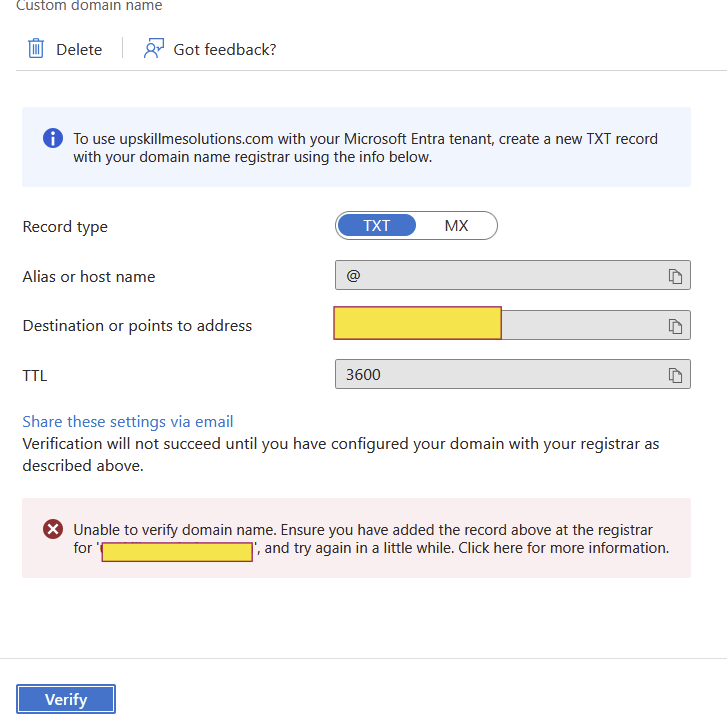Switch record type to MX
This screenshot has width=727, height=728.
(456, 226)
